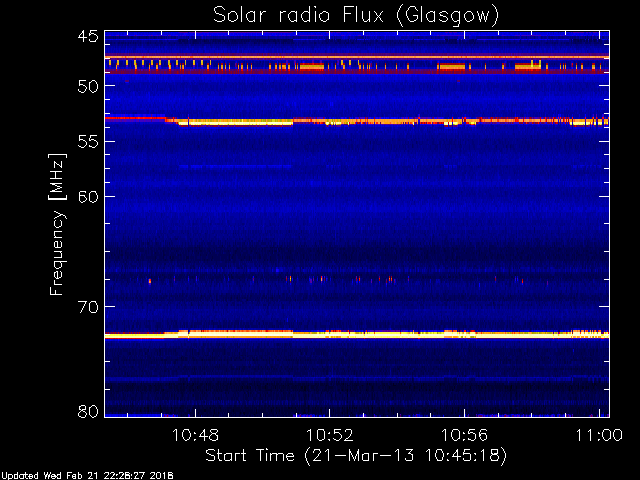Screen dimensions: 640x480
Task: Click the 70 MHz frequency tick label
Action: pos(88,307)
